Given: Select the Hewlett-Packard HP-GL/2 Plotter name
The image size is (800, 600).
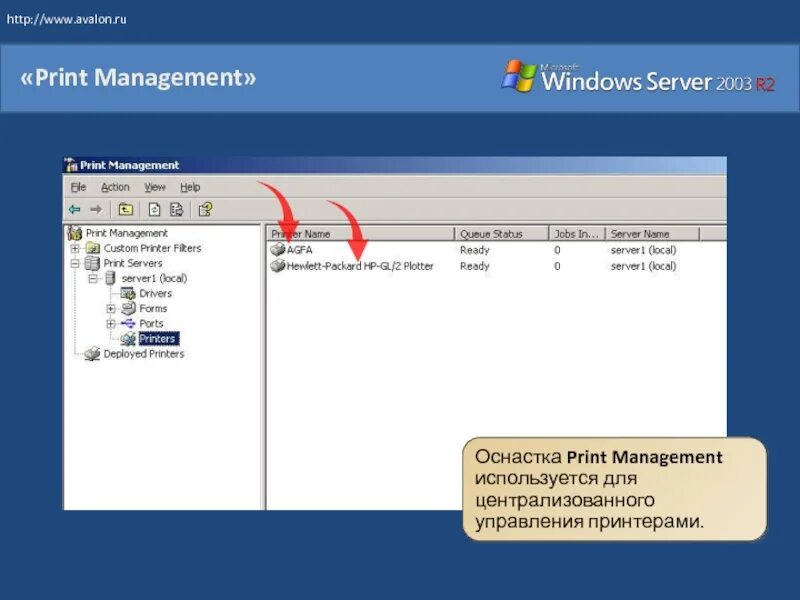Looking at the screenshot, I should click(x=360, y=266).
